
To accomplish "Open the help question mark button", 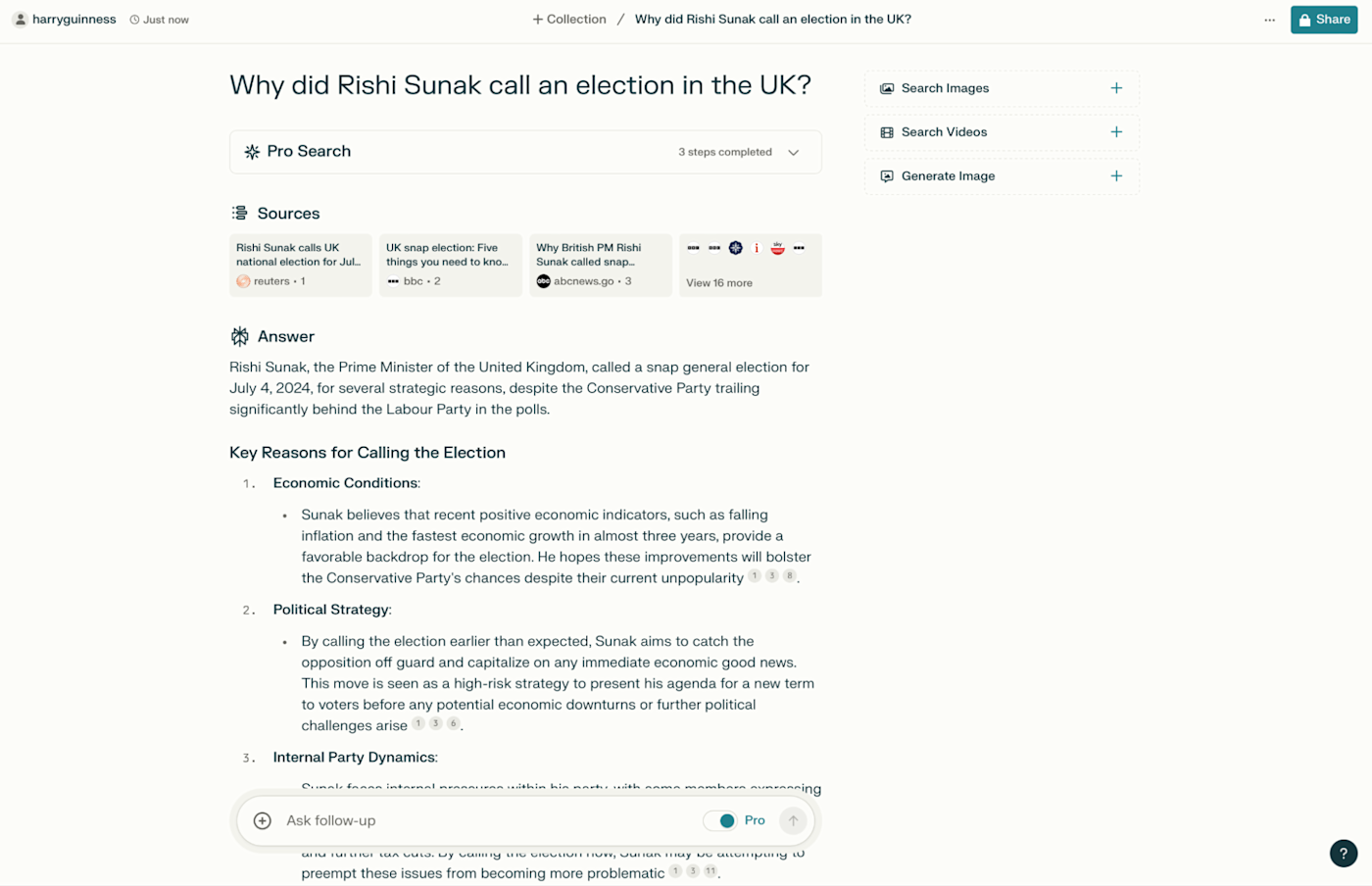I will [1343, 854].
